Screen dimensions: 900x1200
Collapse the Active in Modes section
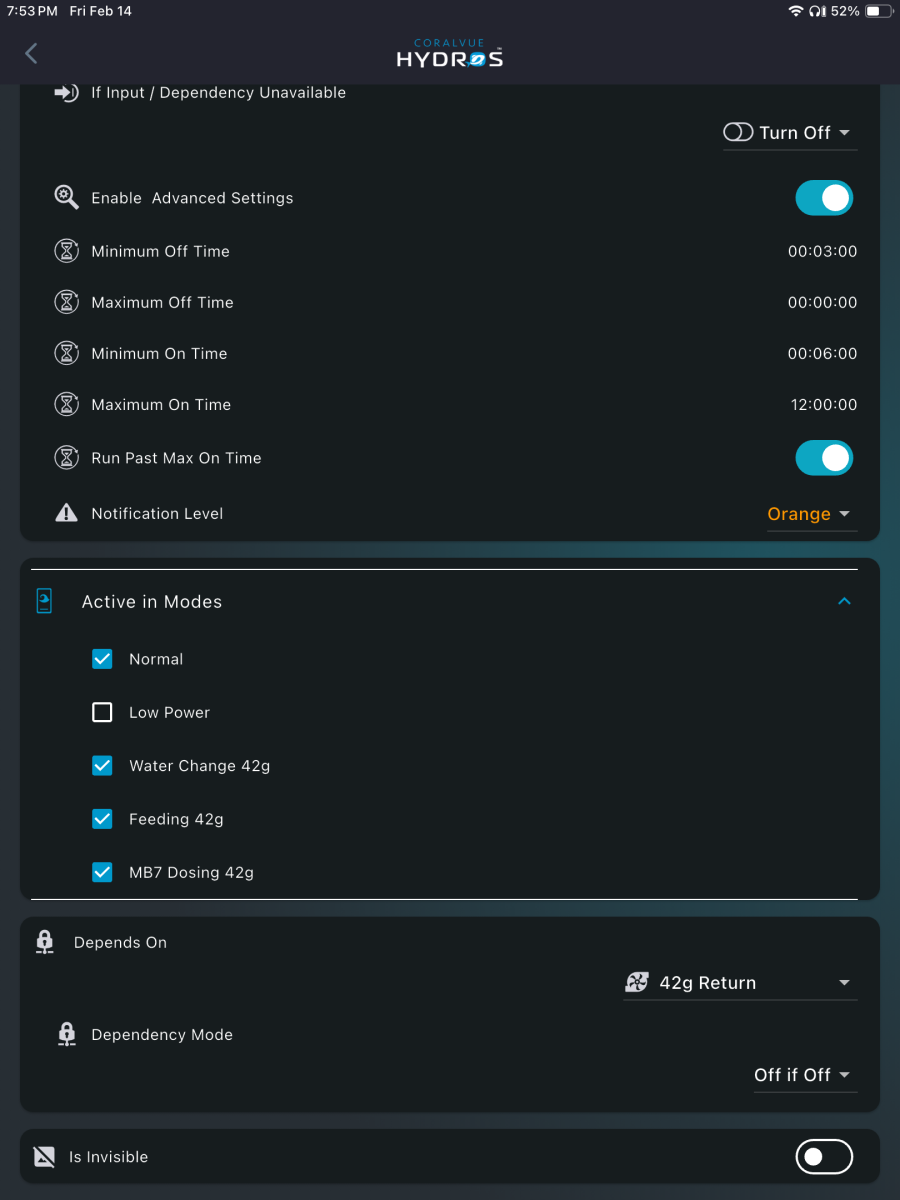[x=844, y=601]
